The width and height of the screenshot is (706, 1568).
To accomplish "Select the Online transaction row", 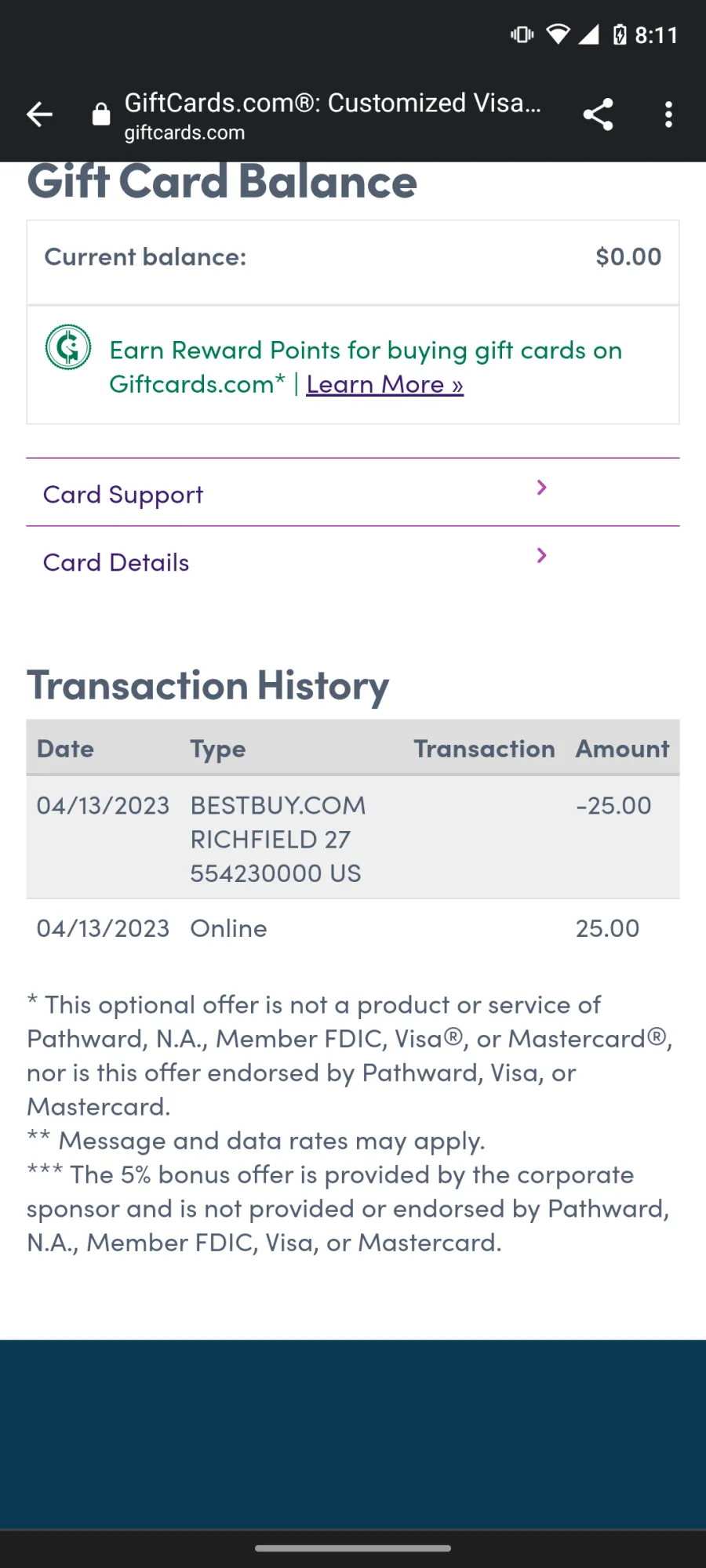I will point(353,928).
